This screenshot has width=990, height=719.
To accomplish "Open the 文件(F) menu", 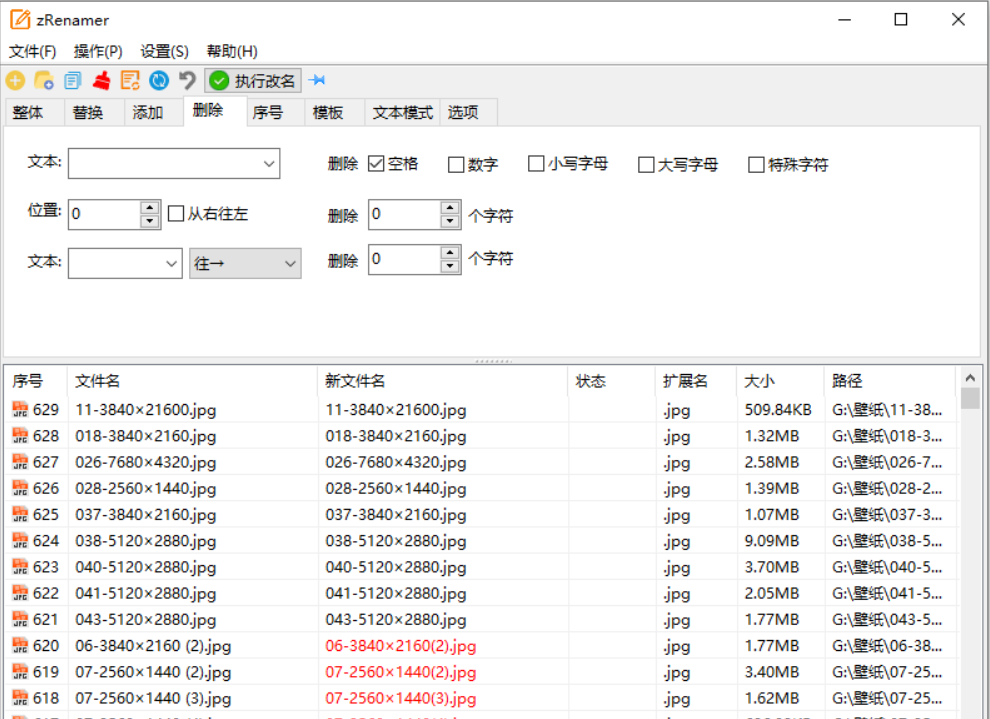I will (32, 51).
